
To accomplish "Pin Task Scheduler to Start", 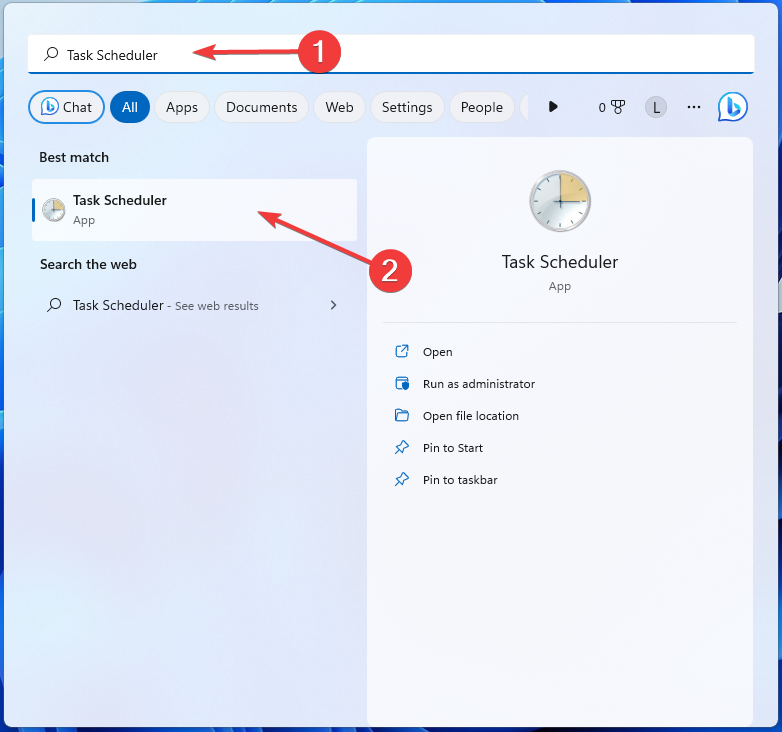I will [x=452, y=448].
